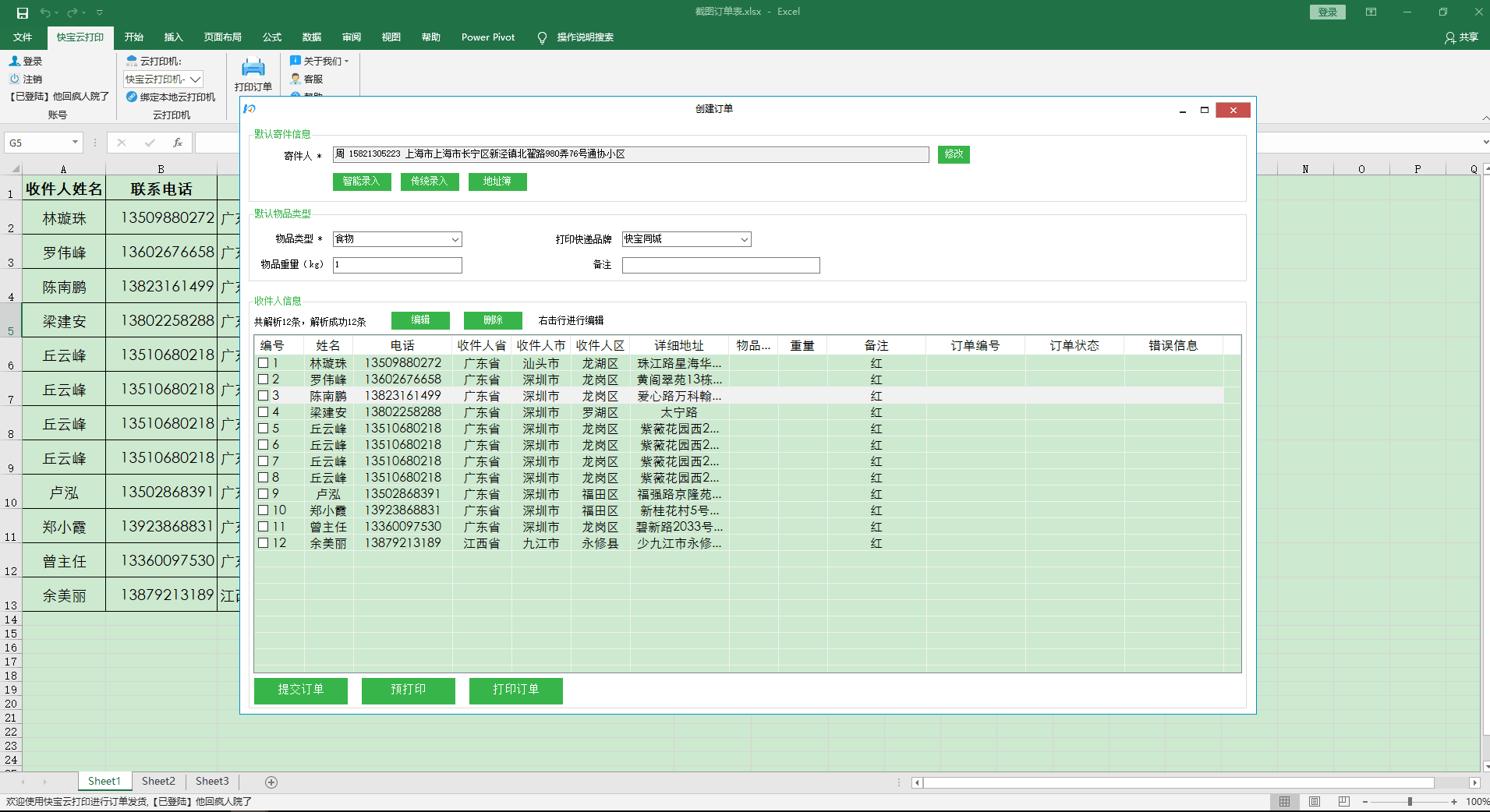Click the 地址簿 button
1490x812 pixels.
pyautogui.click(x=497, y=182)
